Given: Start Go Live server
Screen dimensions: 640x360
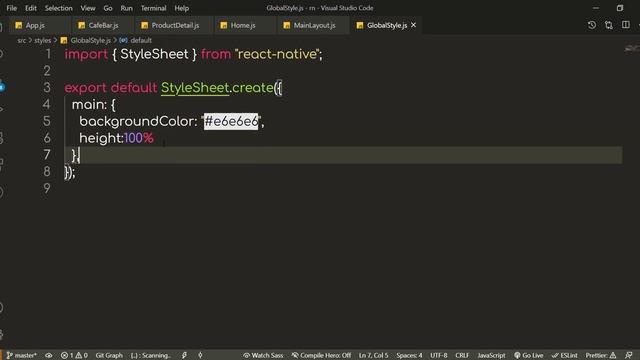Looking at the screenshot, I should pos(529,355).
